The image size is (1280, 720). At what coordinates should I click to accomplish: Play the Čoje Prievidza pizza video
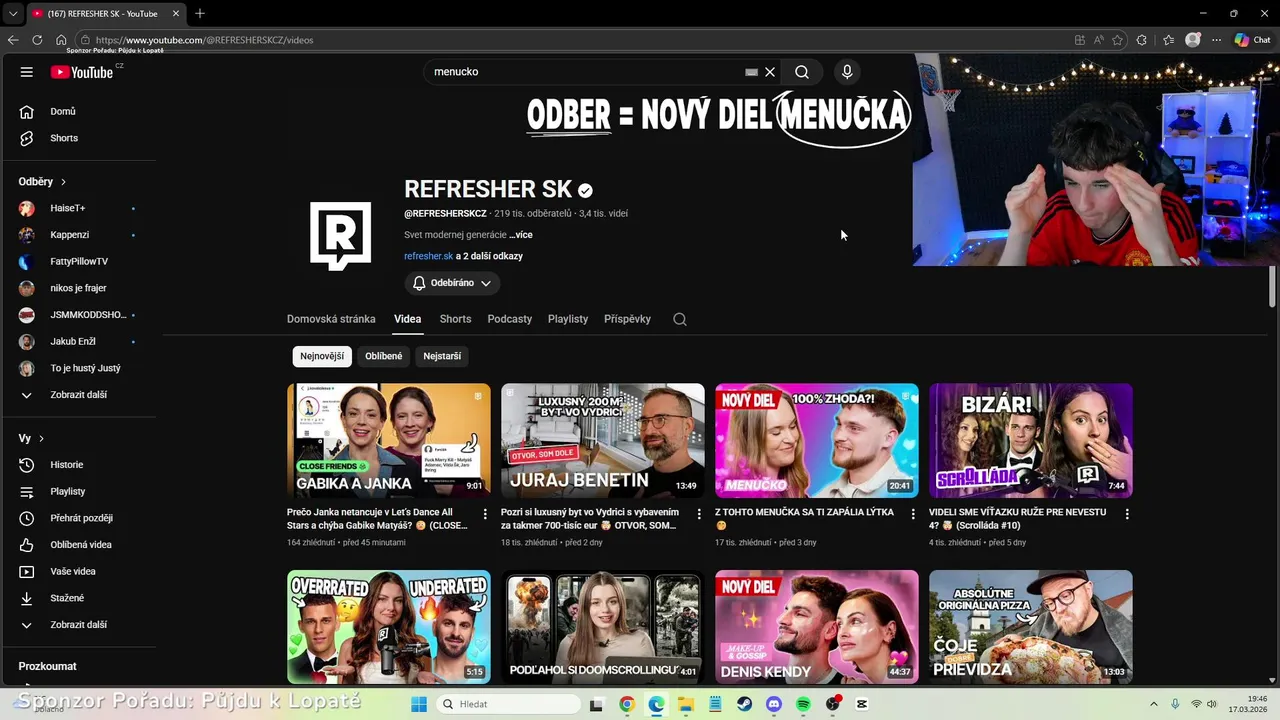click(x=1031, y=627)
